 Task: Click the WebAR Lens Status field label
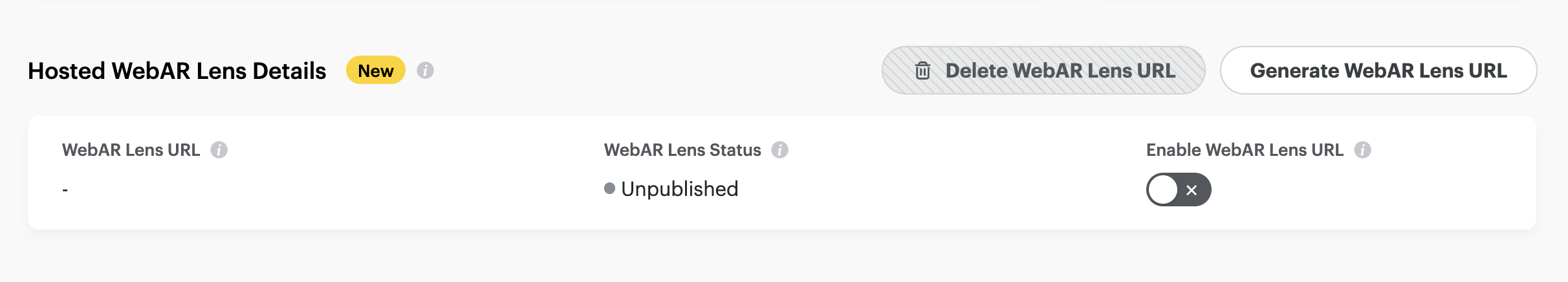click(x=682, y=150)
